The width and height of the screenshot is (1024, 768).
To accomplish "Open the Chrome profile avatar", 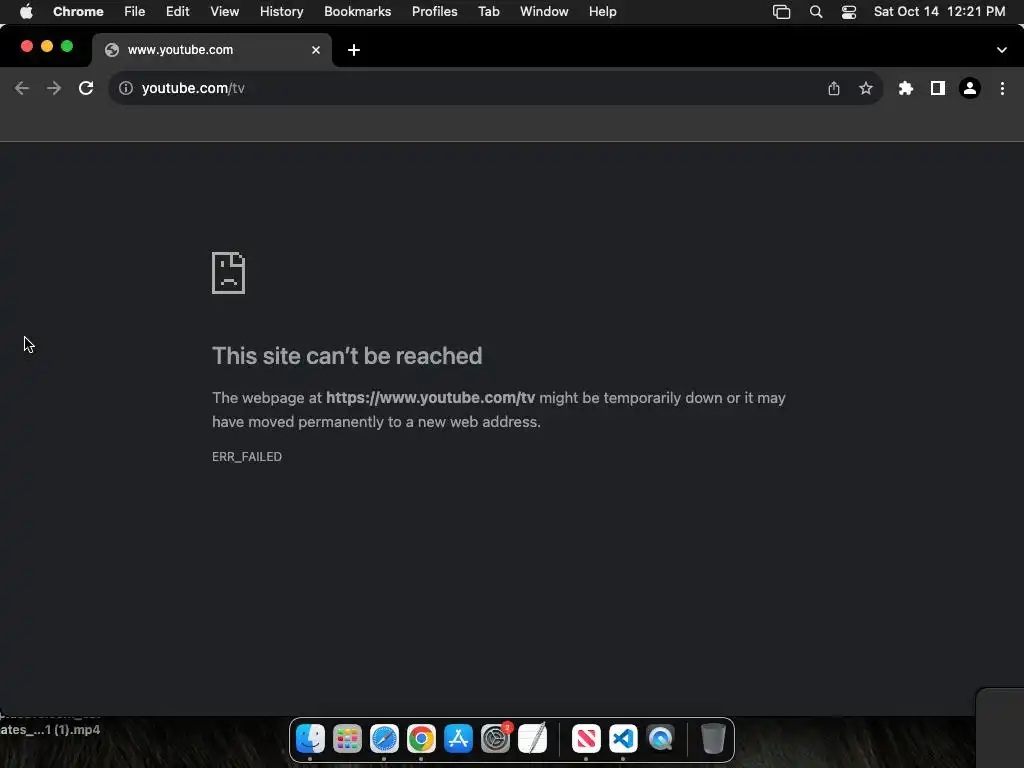I will (969, 88).
